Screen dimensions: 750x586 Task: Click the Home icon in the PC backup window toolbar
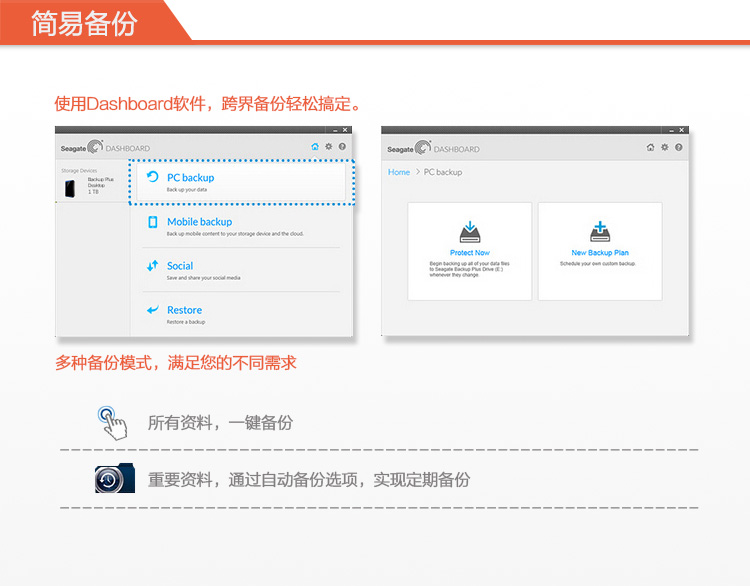650,147
